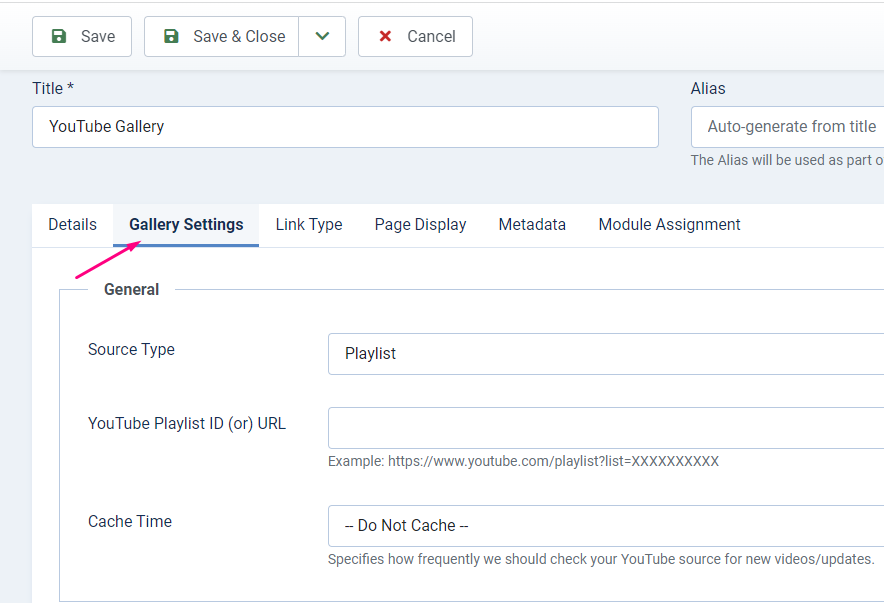Screen dimensions: 884x603
Task: Click the Save button
Action: pos(82,37)
